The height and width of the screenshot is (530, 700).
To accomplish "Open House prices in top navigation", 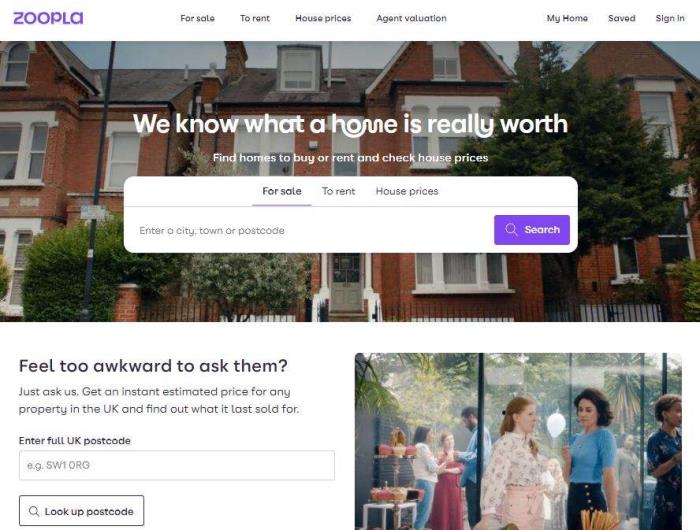I will tap(323, 18).
